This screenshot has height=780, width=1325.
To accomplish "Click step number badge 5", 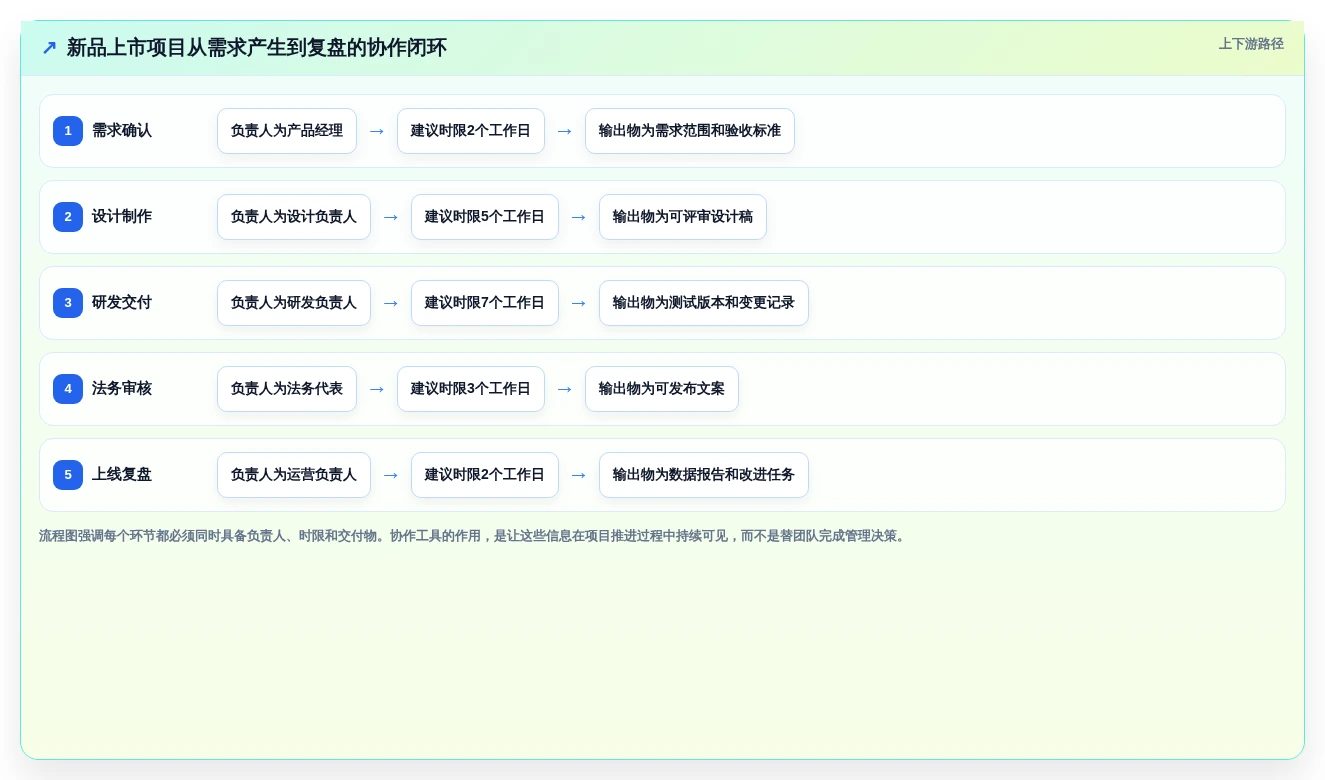I will tap(68, 475).
